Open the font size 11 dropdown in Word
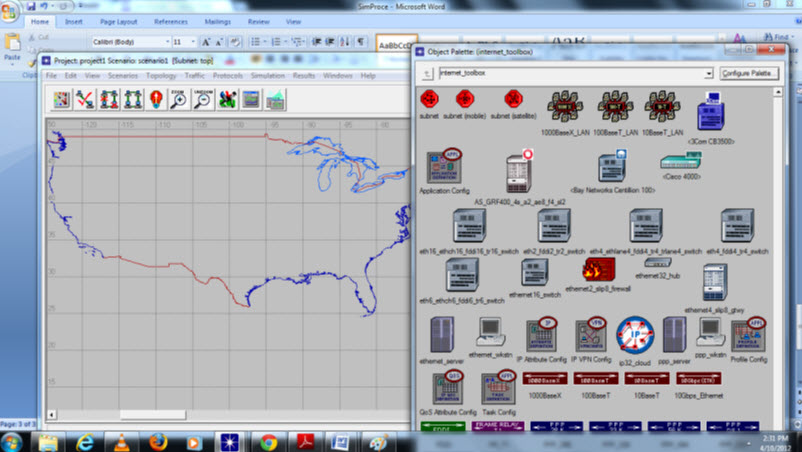The image size is (802, 452). coord(193,41)
